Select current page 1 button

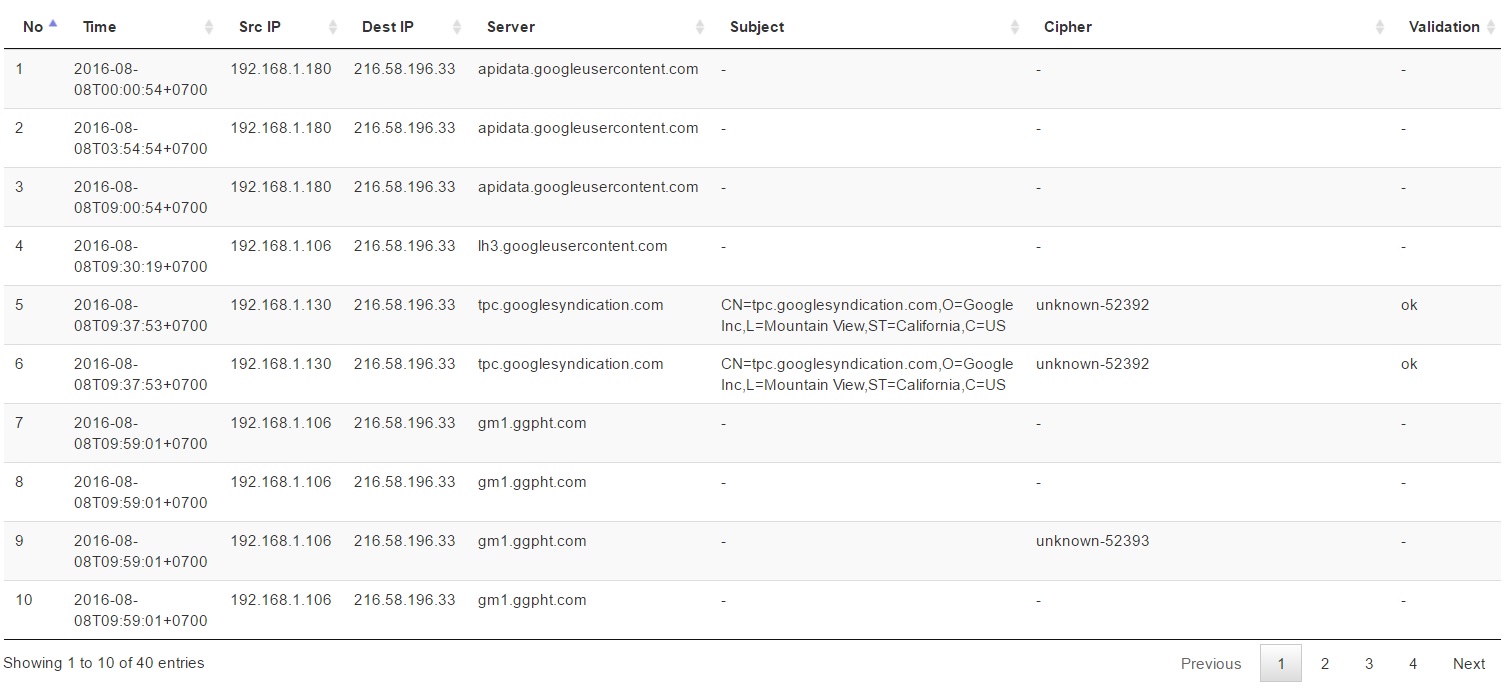point(1281,664)
